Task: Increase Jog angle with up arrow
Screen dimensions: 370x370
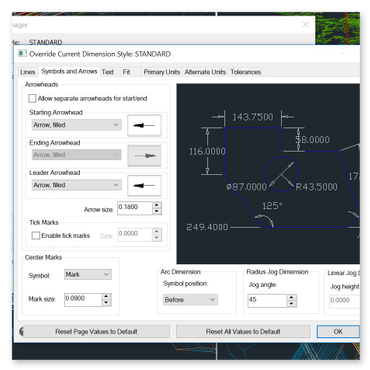Action: 292,297
